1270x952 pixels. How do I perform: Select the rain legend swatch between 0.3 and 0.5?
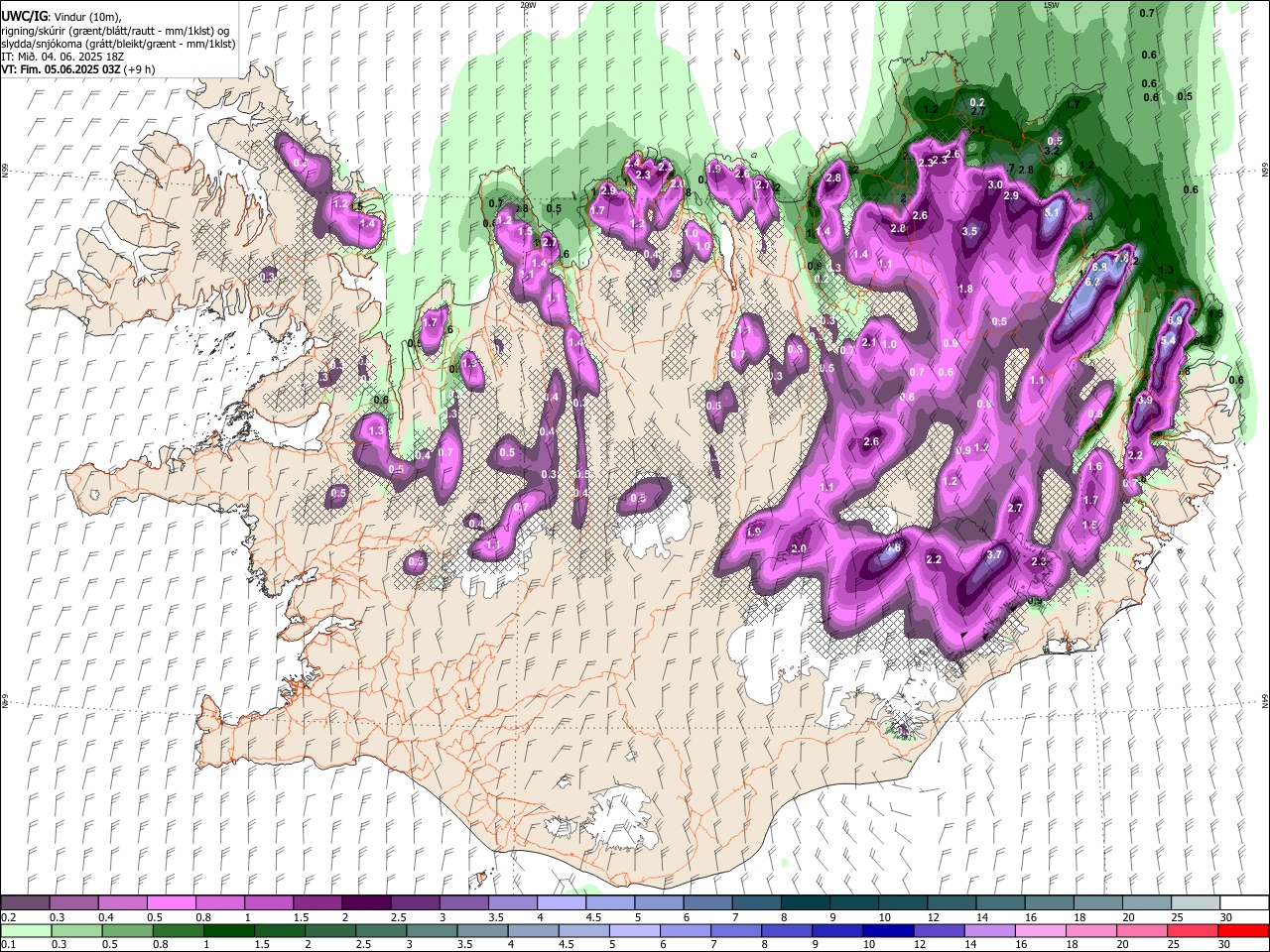tap(75, 930)
